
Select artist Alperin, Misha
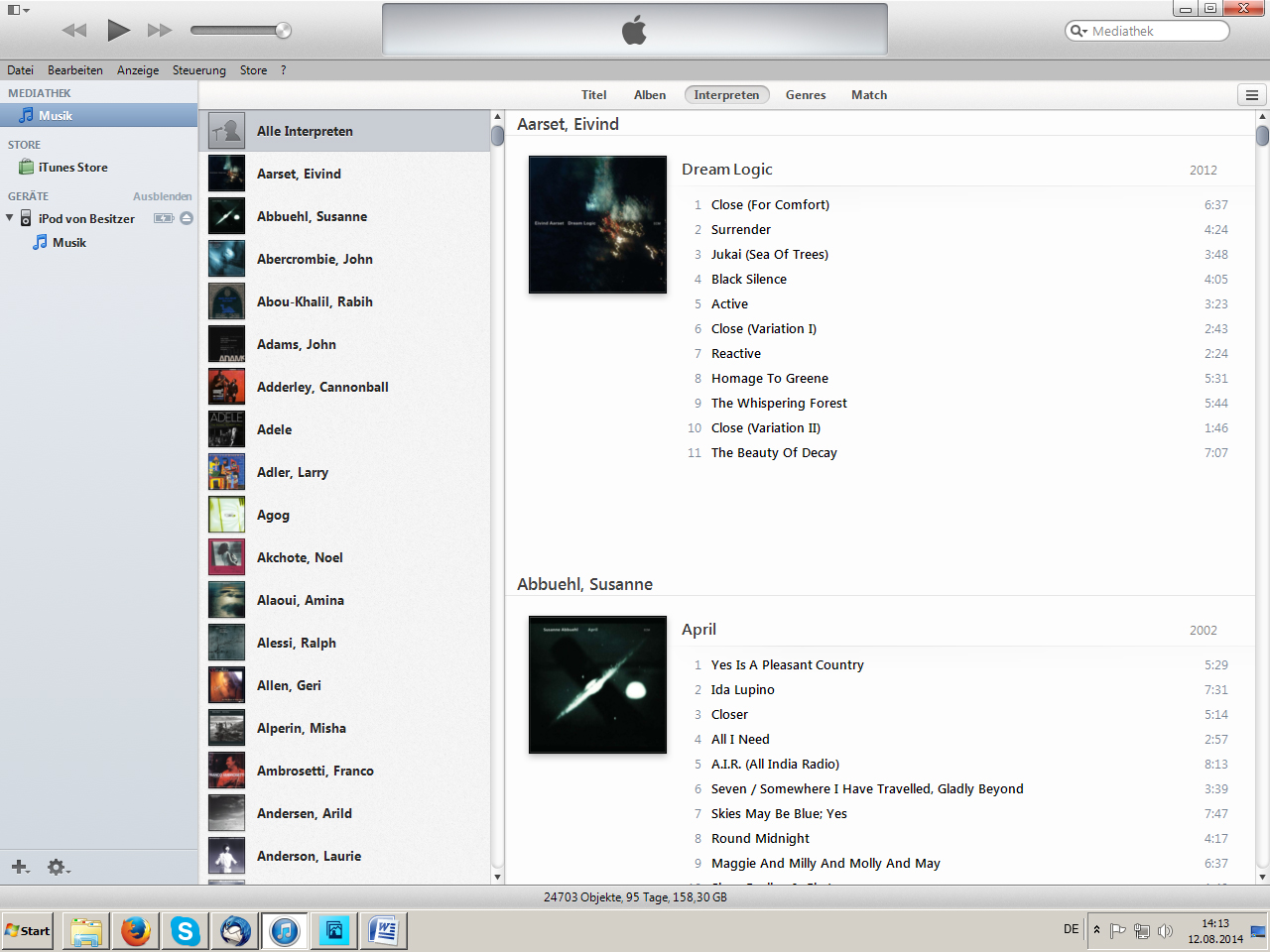[344, 728]
